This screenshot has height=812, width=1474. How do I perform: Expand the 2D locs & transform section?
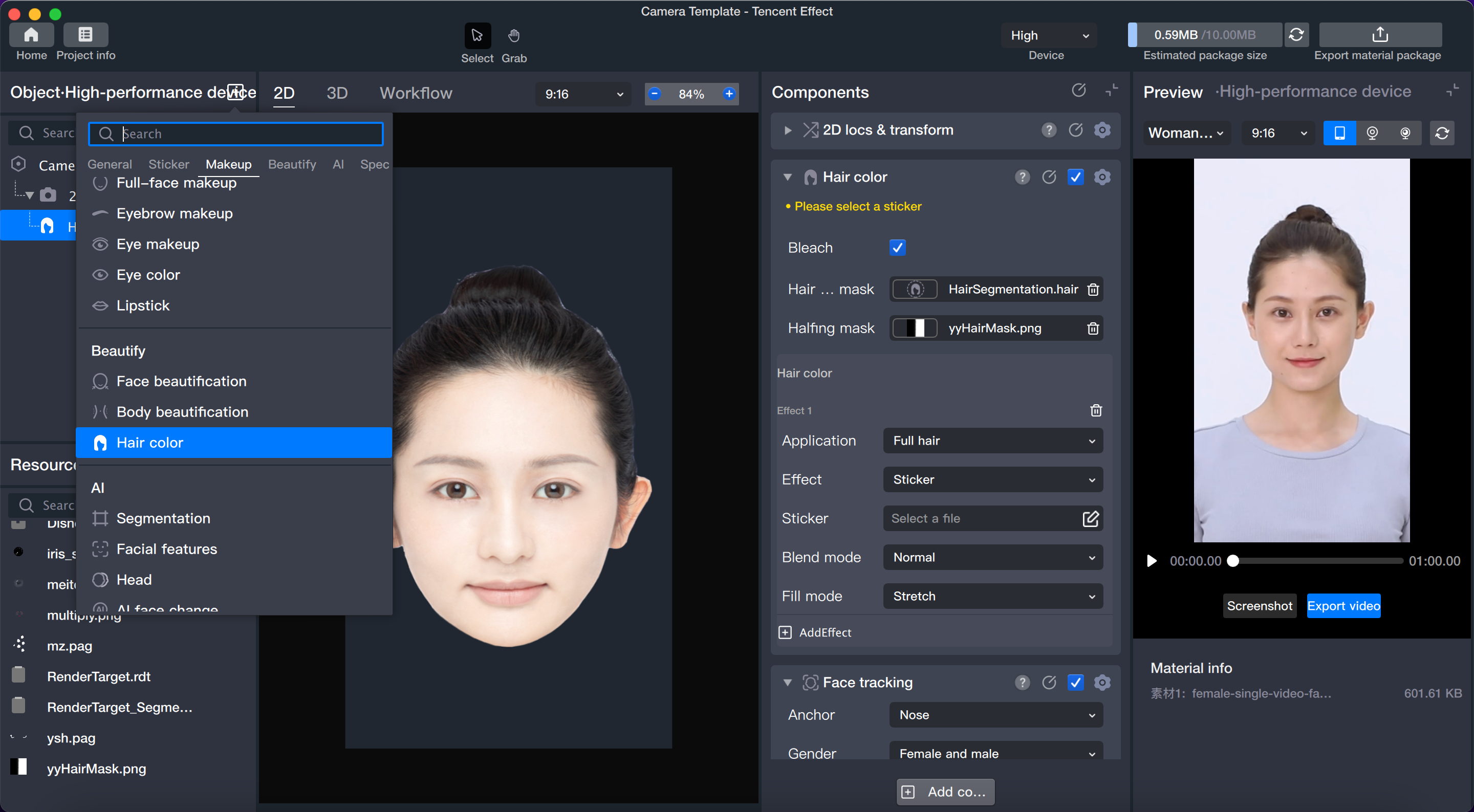[788, 130]
